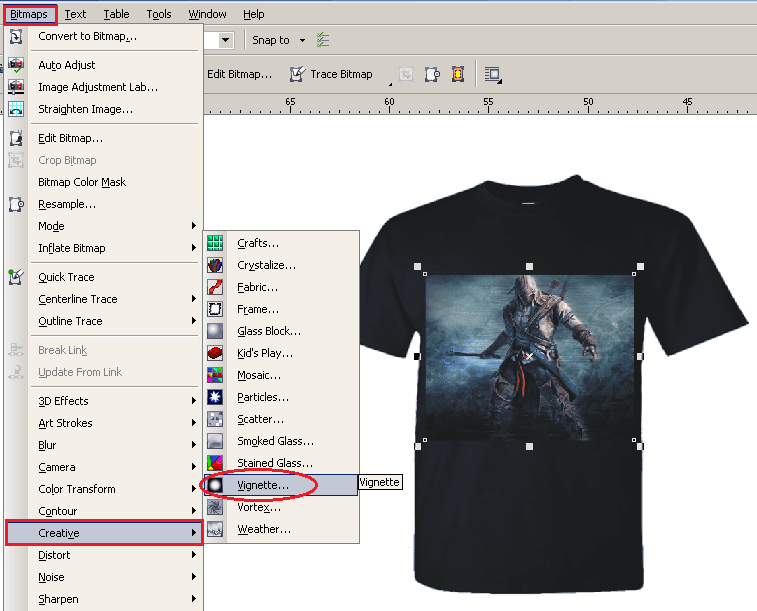The height and width of the screenshot is (611, 757).
Task: Click the Glass Block effect icon
Action: click(215, 331)
